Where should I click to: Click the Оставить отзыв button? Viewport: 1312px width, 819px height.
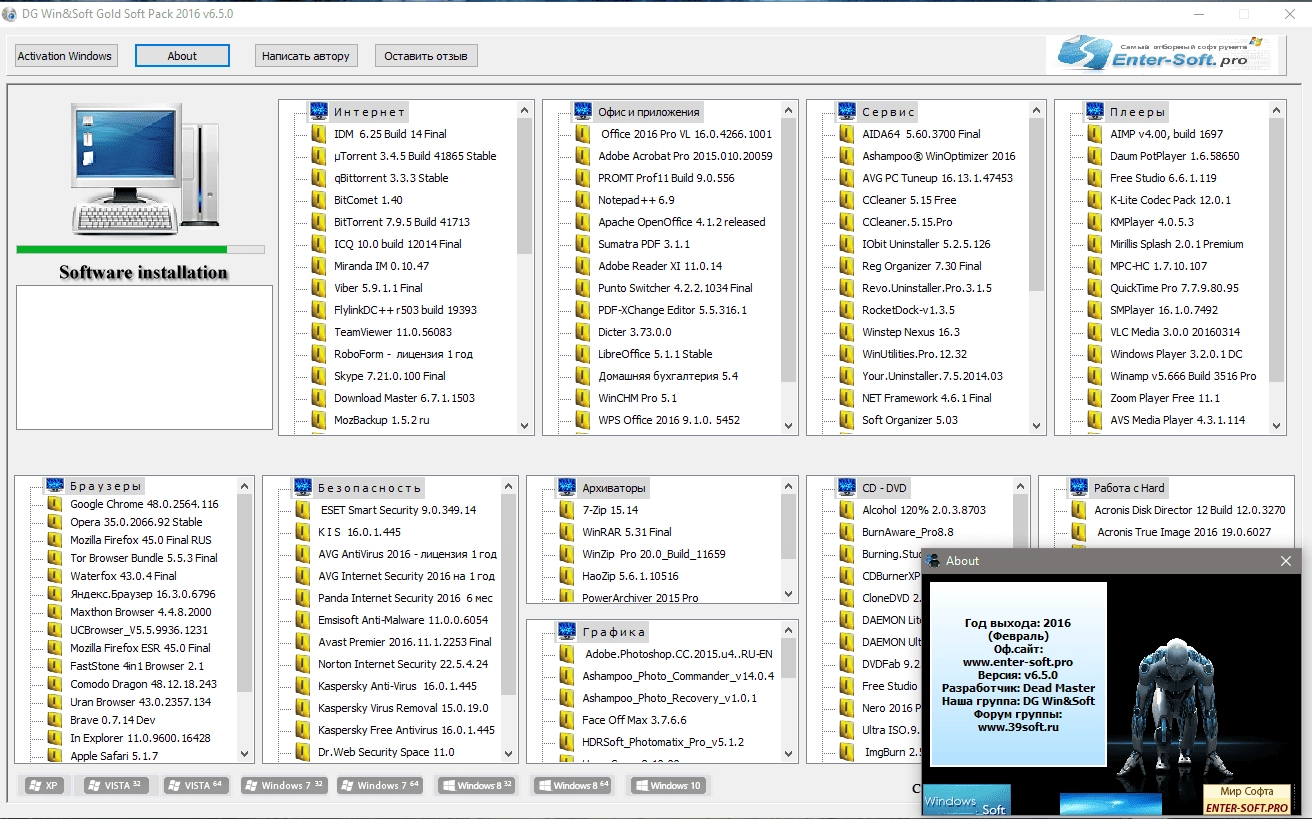426,56
